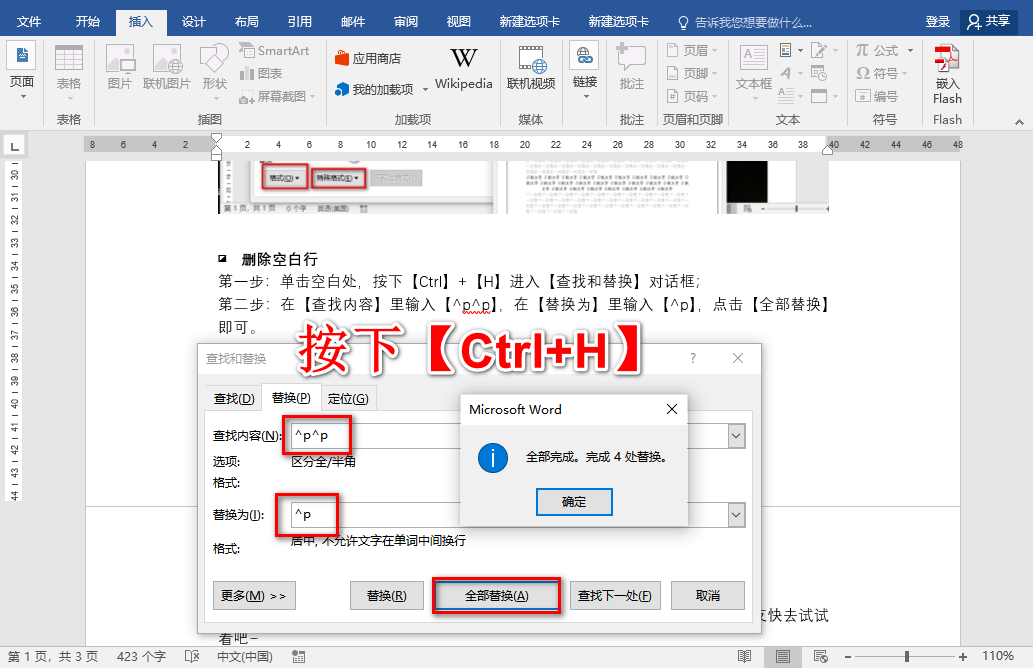Open the Quick Parts (文档部件) icon
1033x668 pixels.
point(791,51)
